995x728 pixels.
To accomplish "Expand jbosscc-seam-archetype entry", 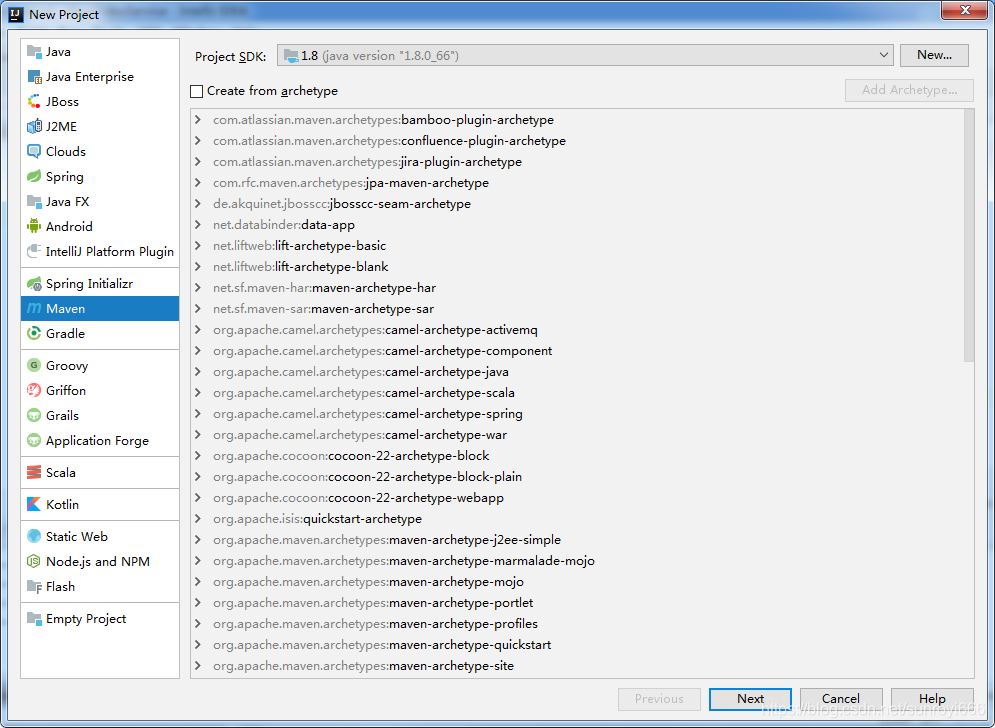I will pyautogui.click(x=198, y=204).
